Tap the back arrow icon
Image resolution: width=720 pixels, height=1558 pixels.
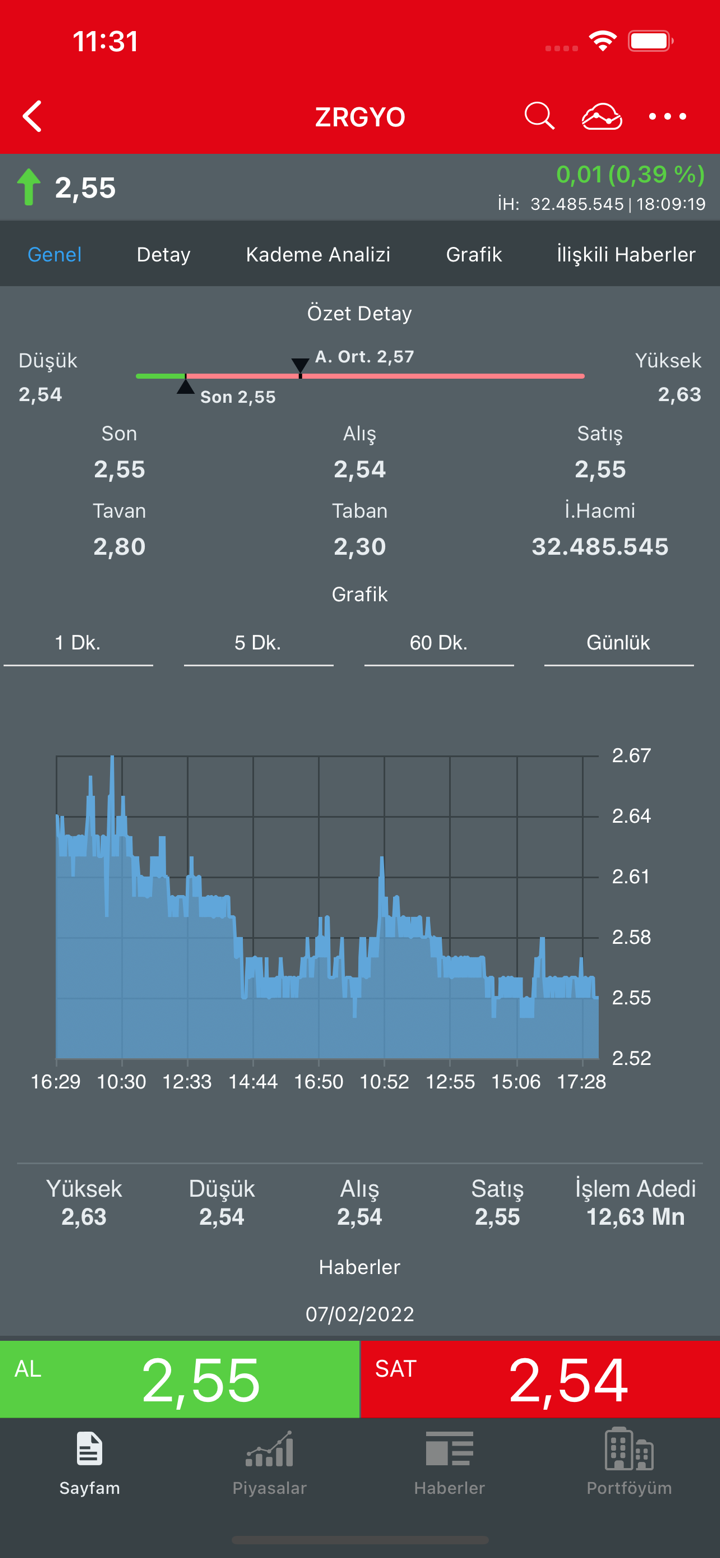[x=33, y=116]
